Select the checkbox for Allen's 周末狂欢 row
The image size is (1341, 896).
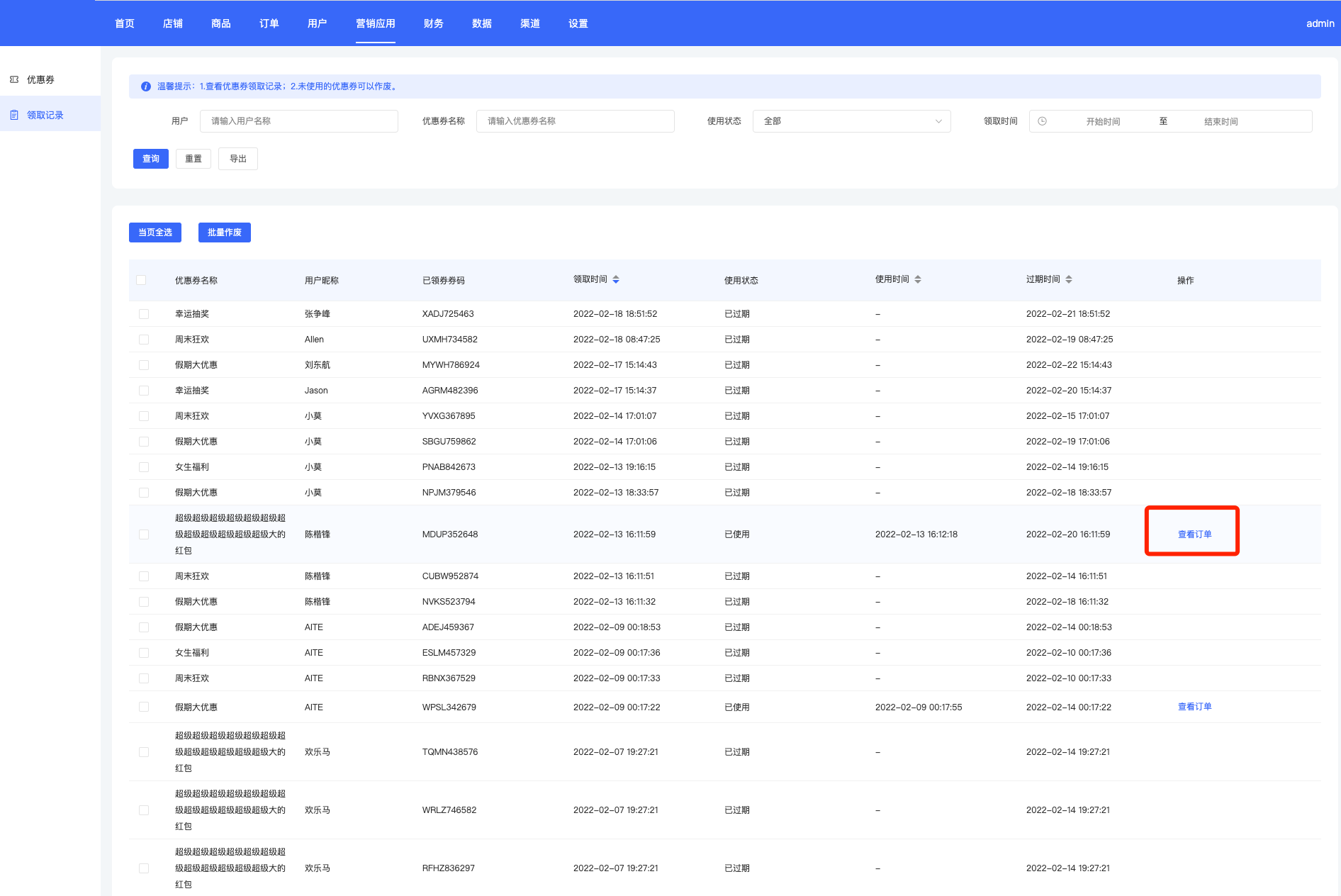click(144, 340)
